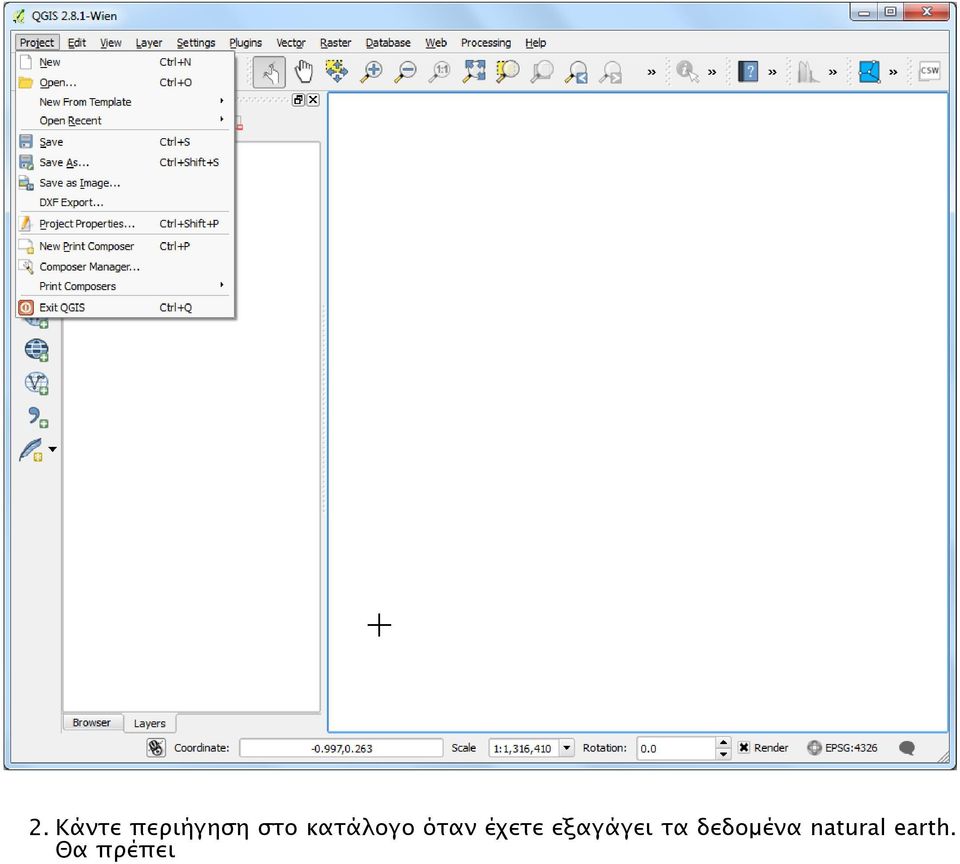Choose New Print Composer entry
This screenshot has width=960, height=864.
[125, 246]
